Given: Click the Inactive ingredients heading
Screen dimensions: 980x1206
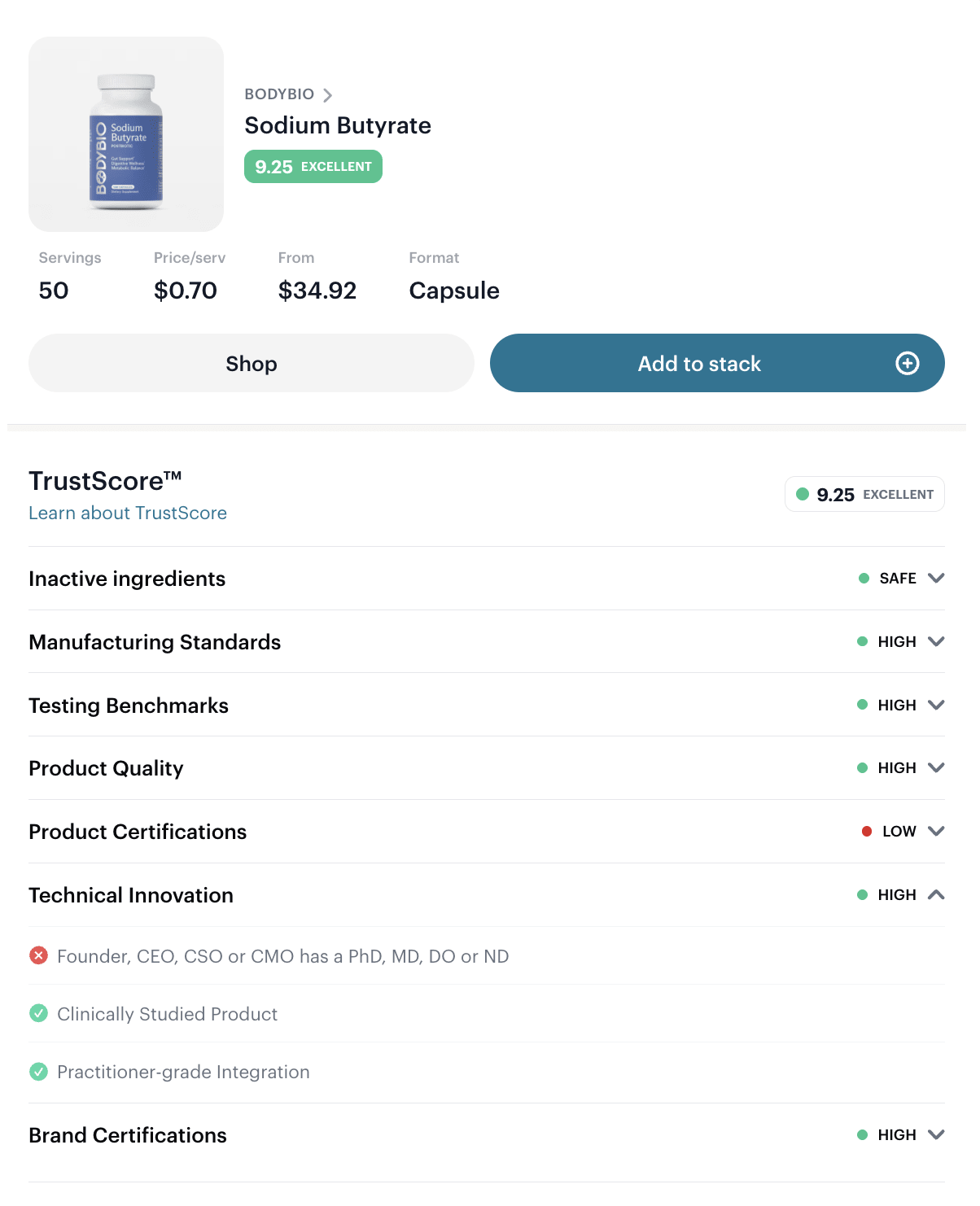Looking at the screenshot, I should click(x=127, y=579).
